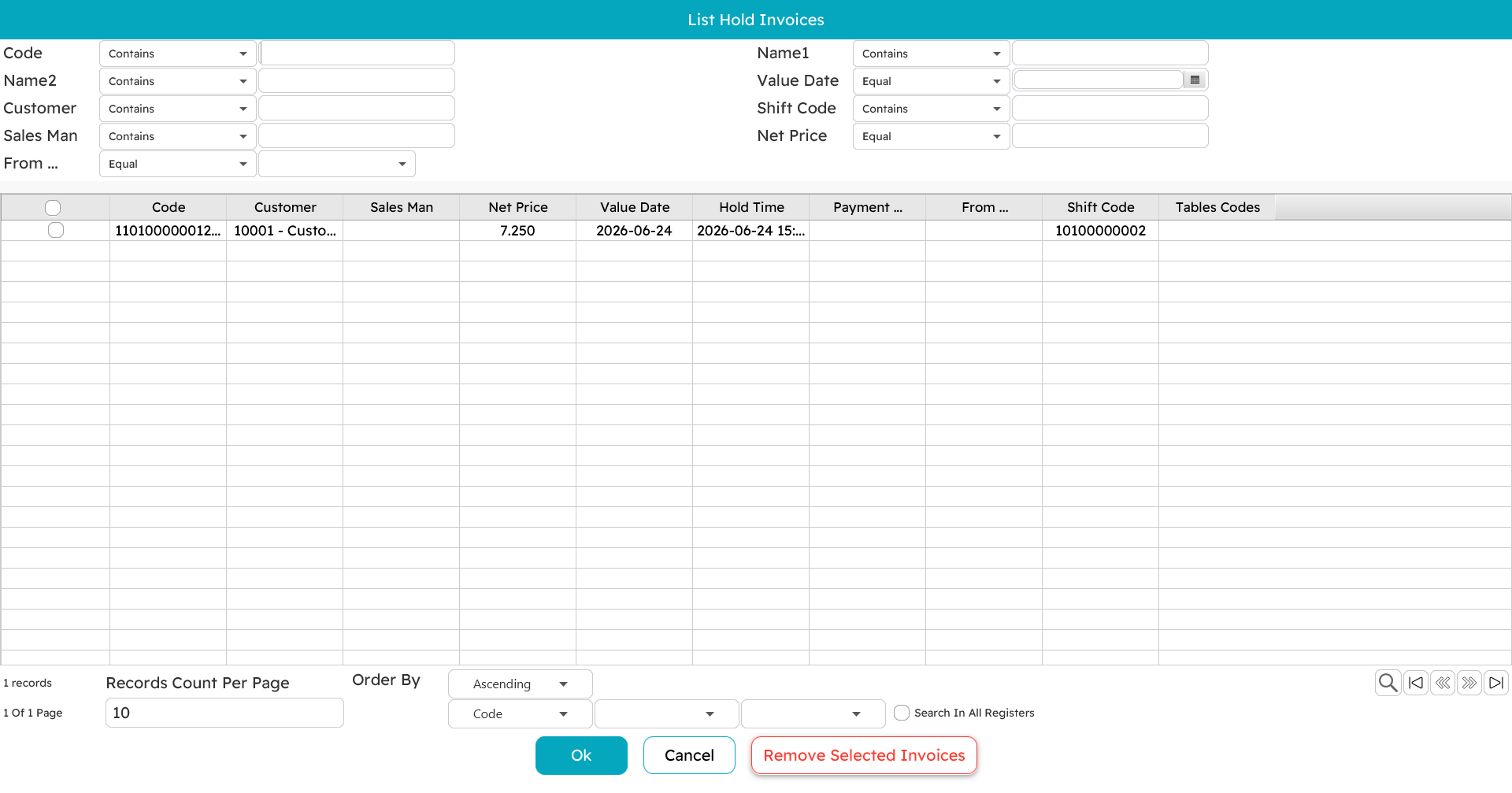This screenshot has height=793, width=1512.
Task: Open the second Order By field dropdown
Action: pos(667,714)
